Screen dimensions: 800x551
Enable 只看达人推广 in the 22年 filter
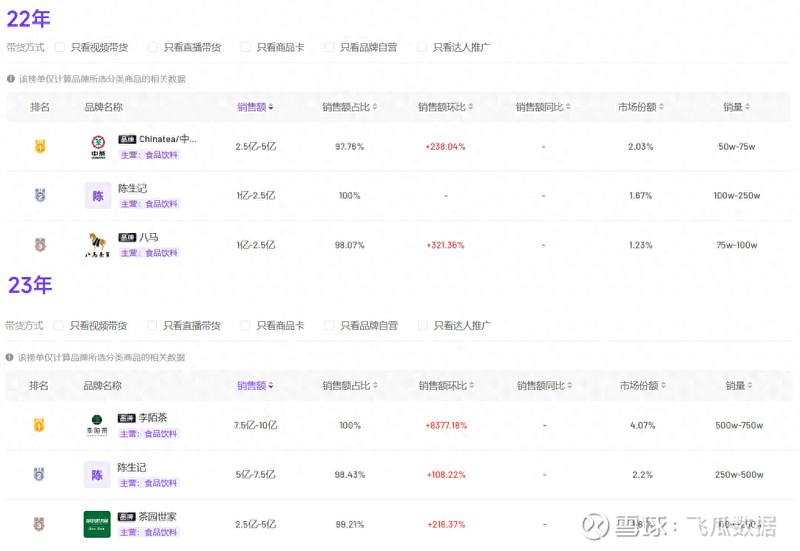tap(421, 47)
